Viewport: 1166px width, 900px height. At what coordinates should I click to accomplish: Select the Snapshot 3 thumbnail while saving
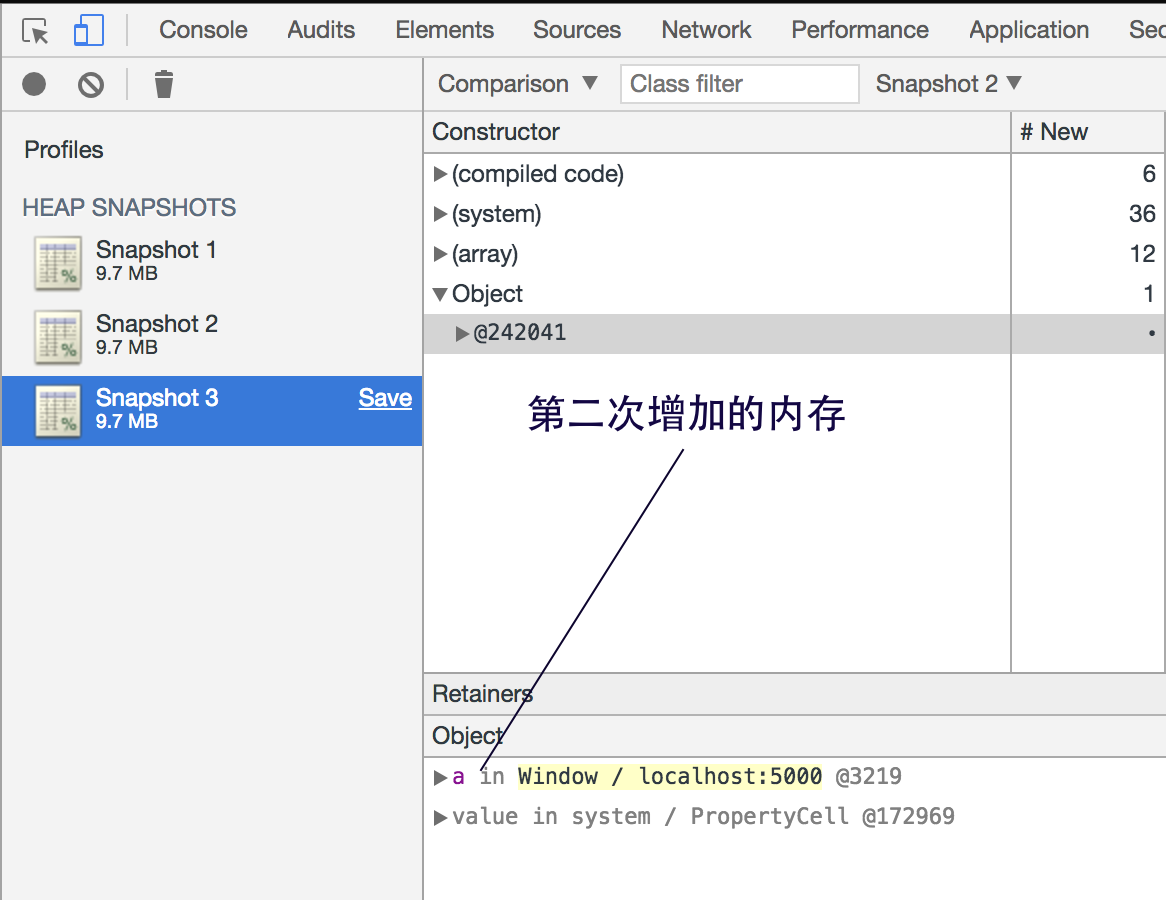(57, 410)
